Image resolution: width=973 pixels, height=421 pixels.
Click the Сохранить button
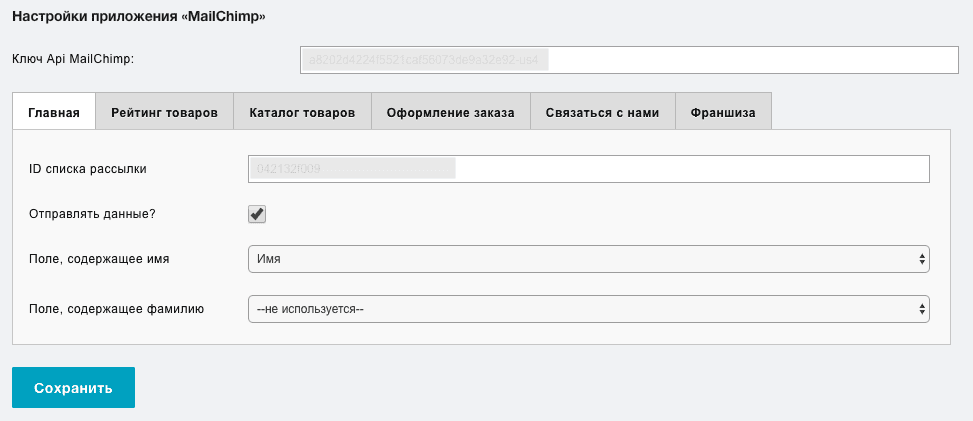pyautogui.click(x=73, y=387)
